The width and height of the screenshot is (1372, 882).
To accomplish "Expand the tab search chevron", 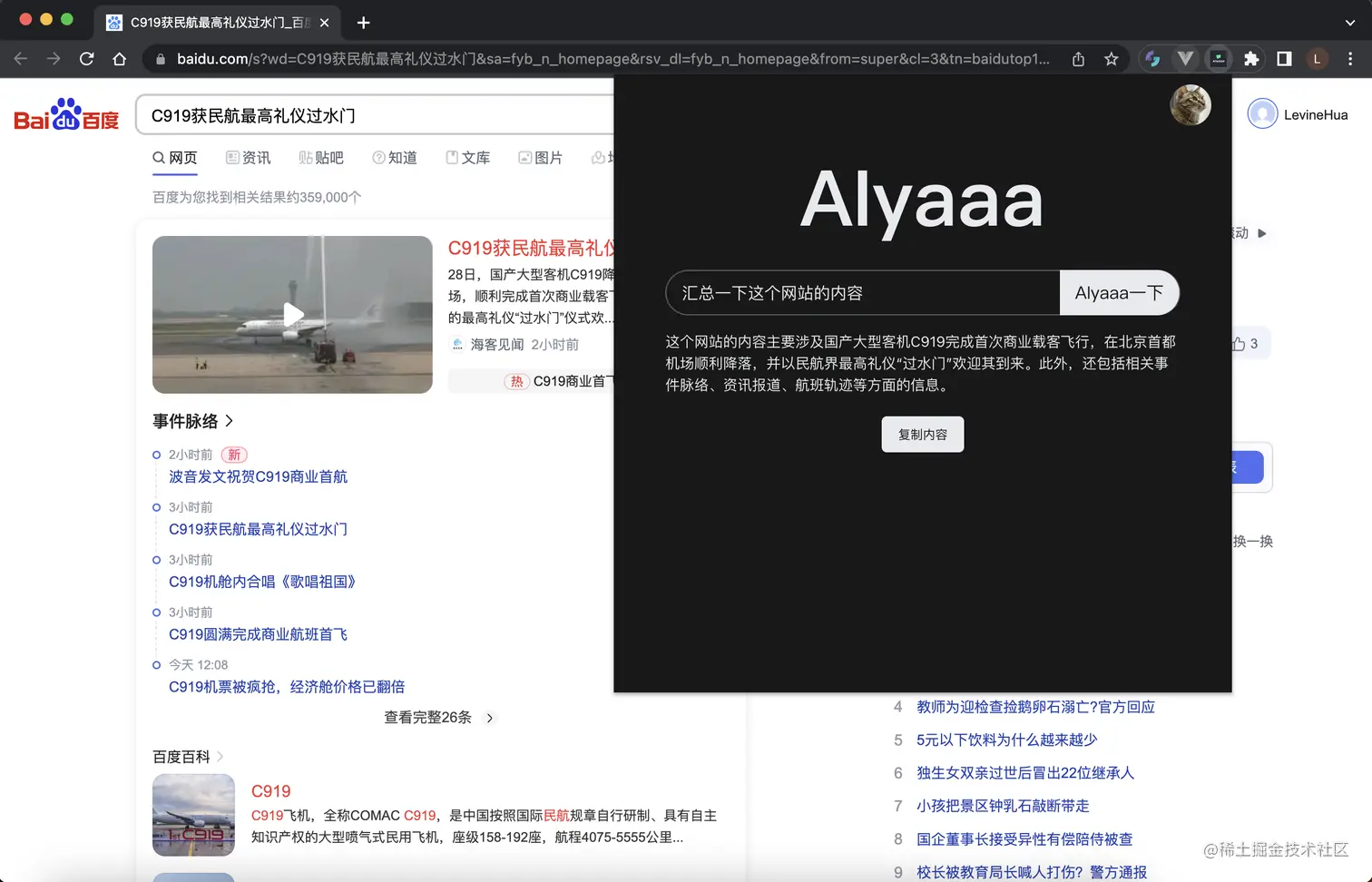I will click(x=1349, y=23).
